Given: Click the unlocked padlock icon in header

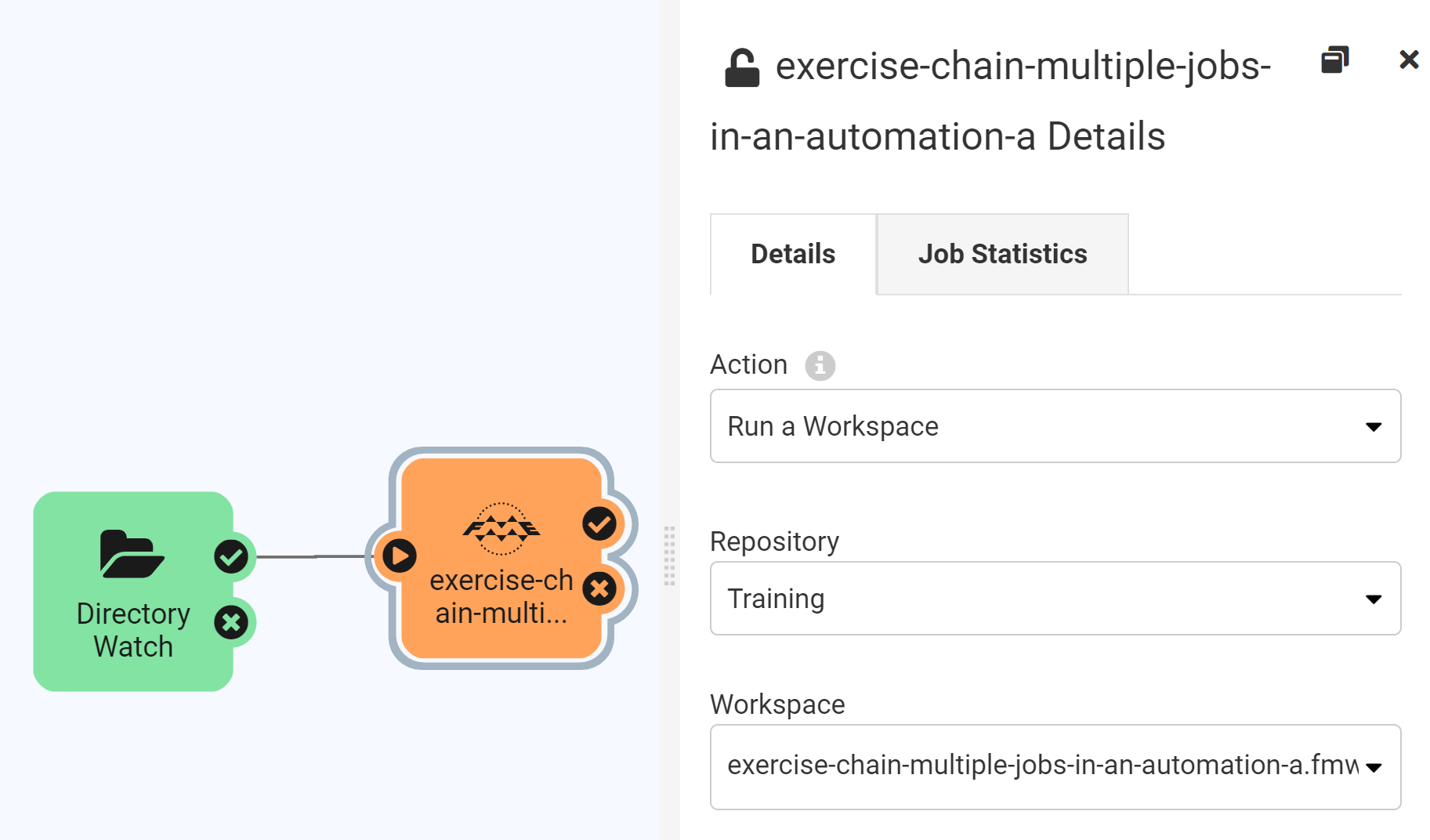Looking at the screenshot, I should coord(741,67).
